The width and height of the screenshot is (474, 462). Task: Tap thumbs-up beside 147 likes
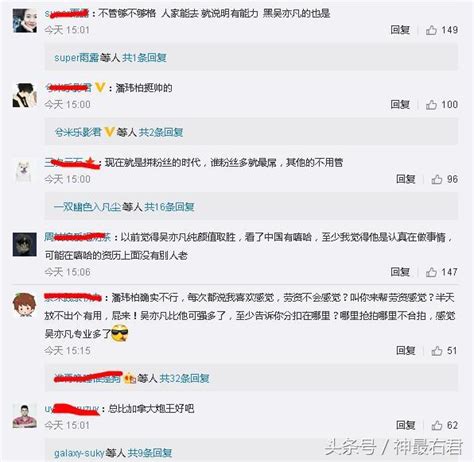click(x=431, y=272)
